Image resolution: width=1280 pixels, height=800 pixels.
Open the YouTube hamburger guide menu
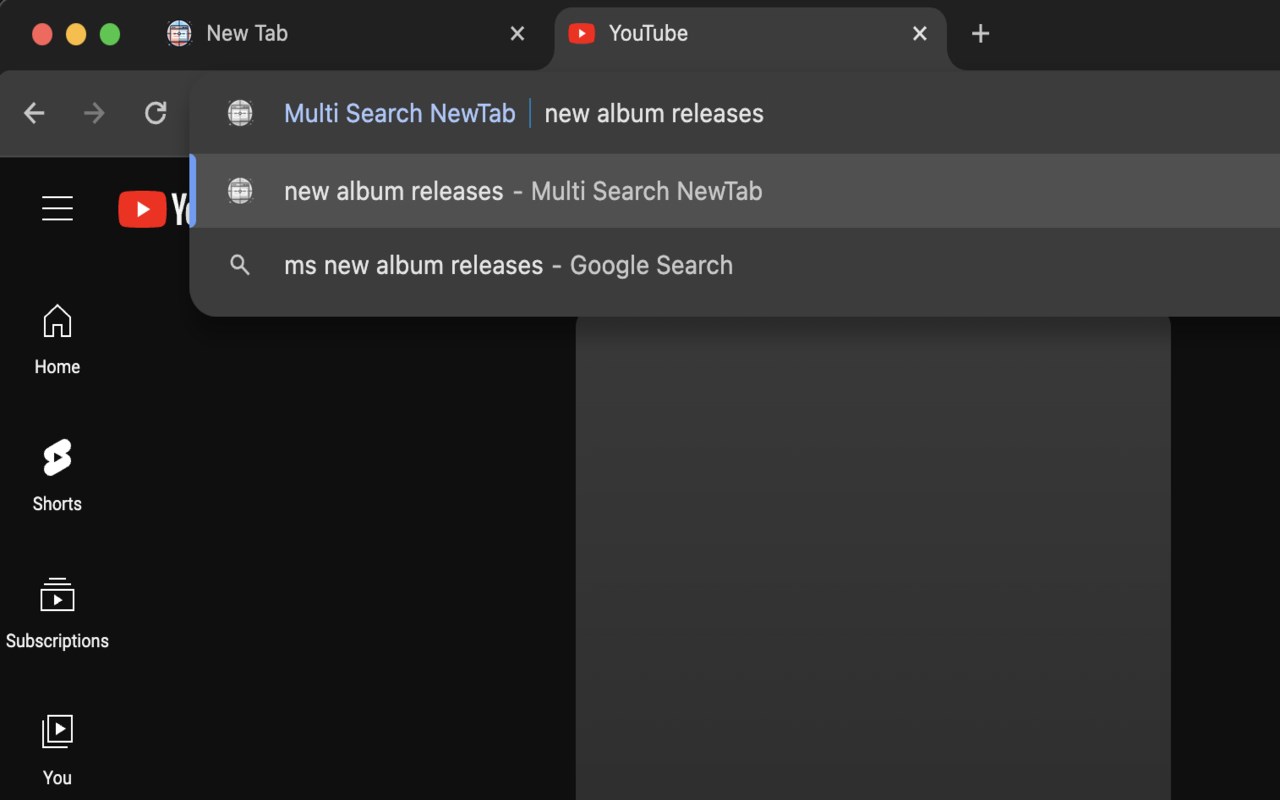pos(57,208)
